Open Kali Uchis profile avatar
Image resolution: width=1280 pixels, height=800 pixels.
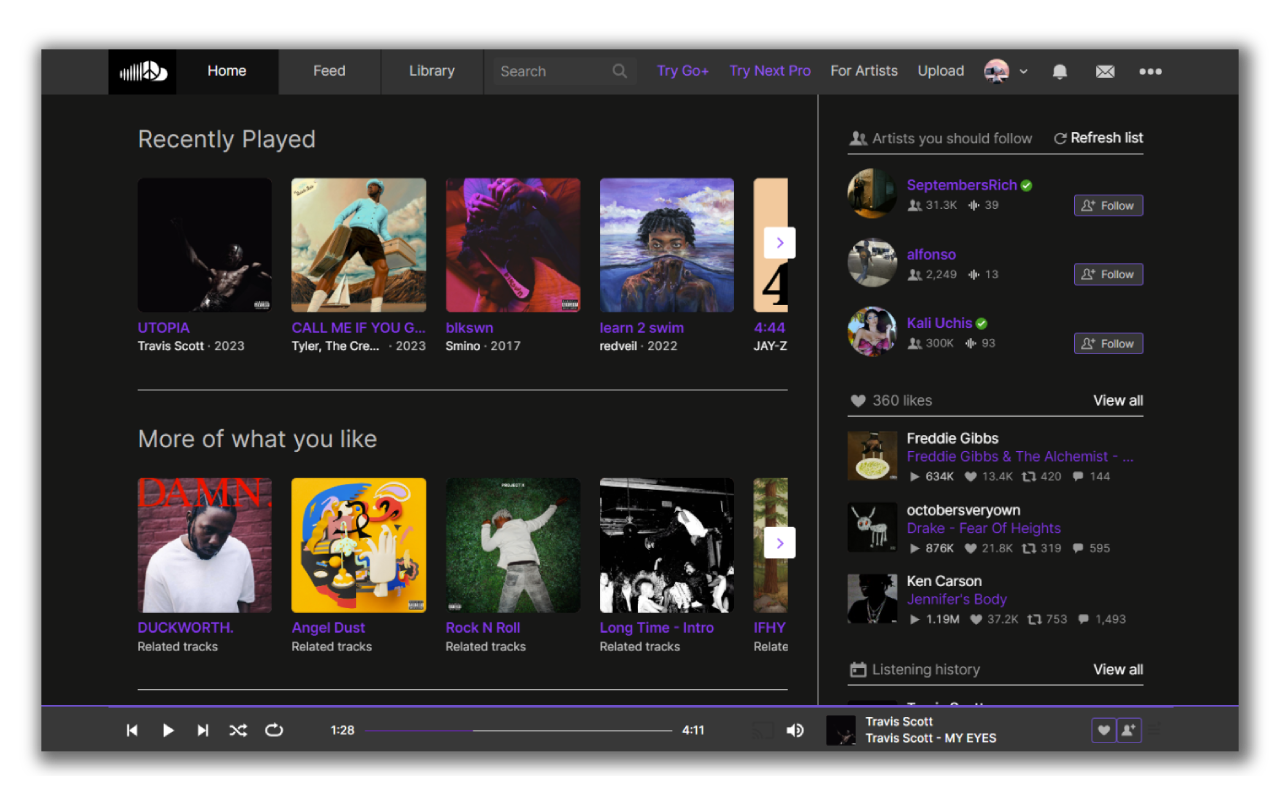(872, 331)
